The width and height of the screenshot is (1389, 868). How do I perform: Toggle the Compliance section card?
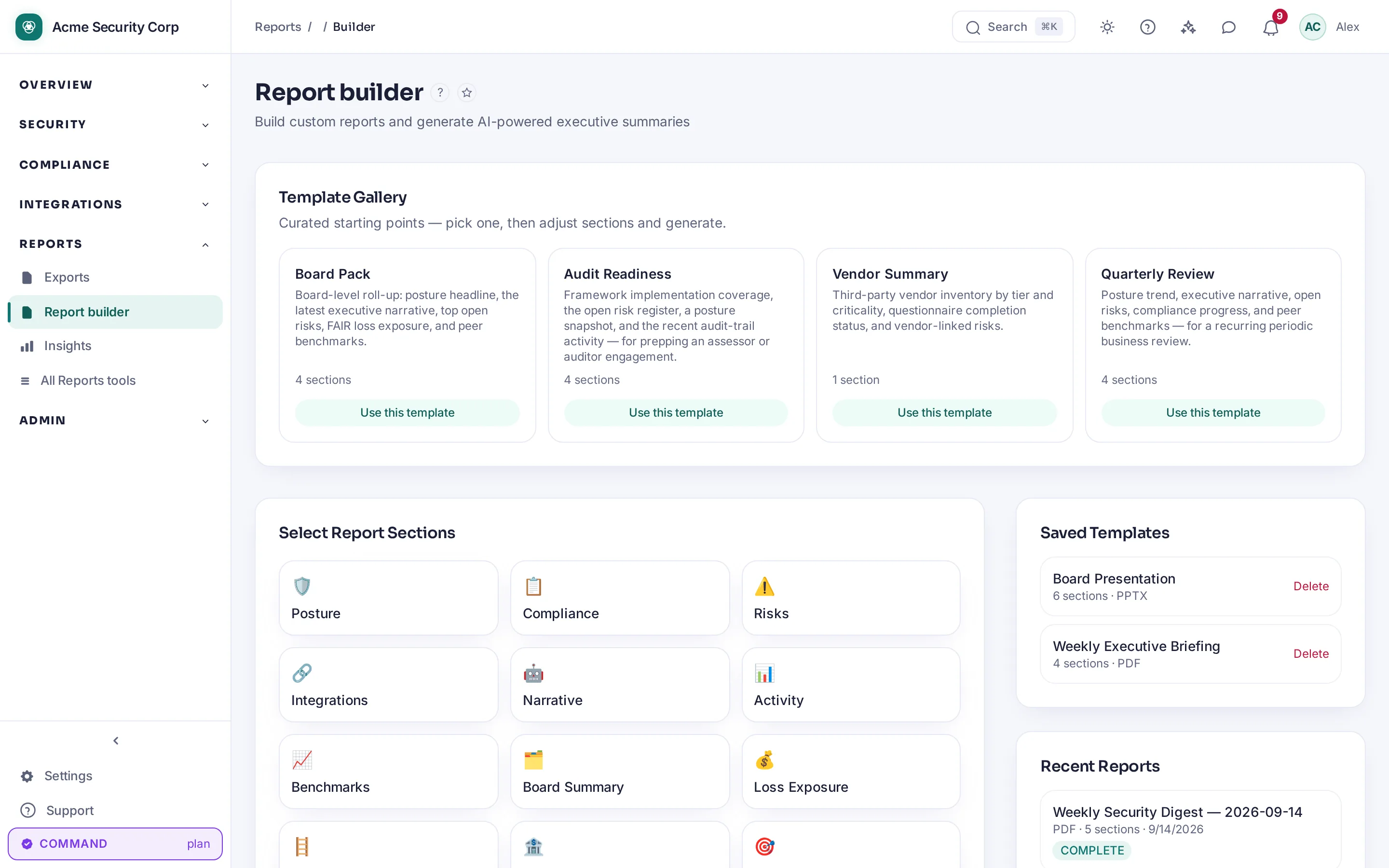tap(620, 597)
